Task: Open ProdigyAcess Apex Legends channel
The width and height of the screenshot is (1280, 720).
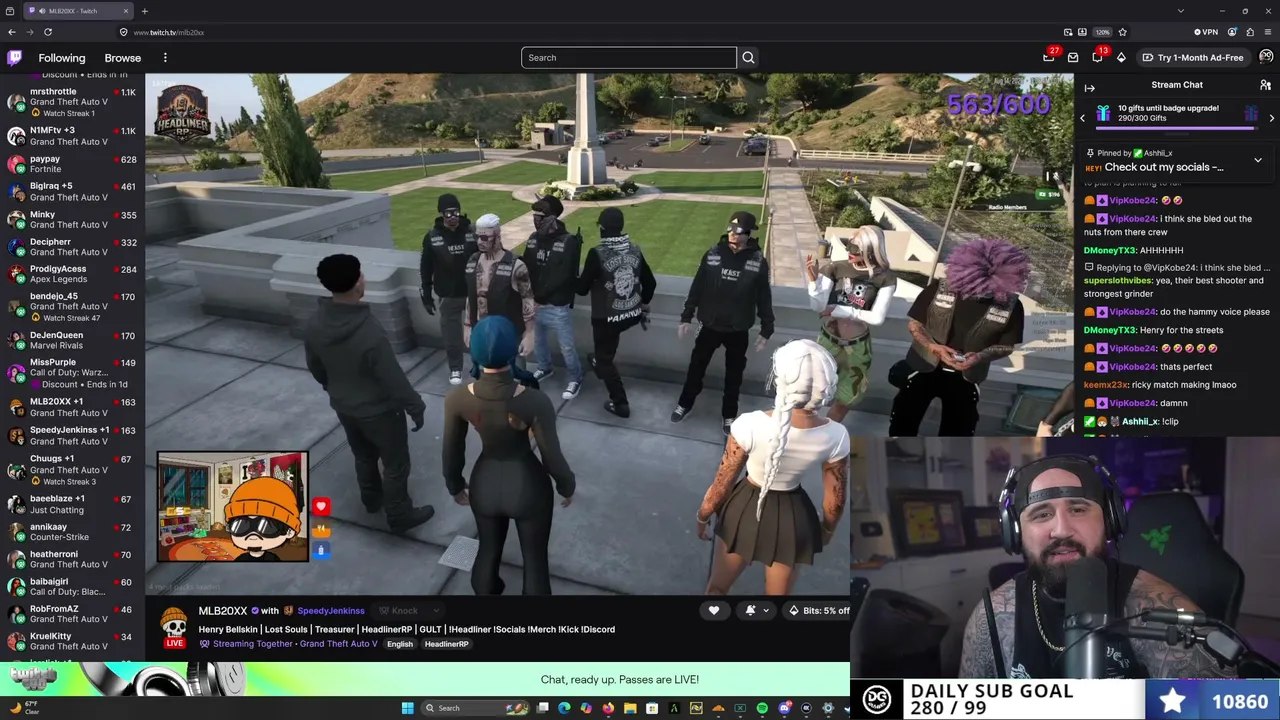Action: click(72, 274)
